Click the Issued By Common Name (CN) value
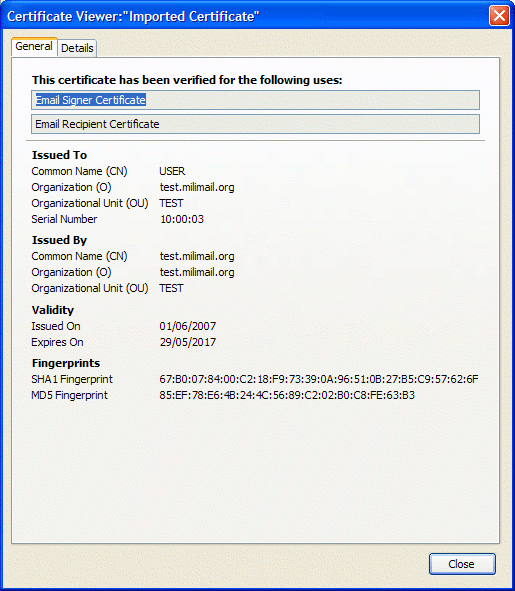 pos(197,256)
